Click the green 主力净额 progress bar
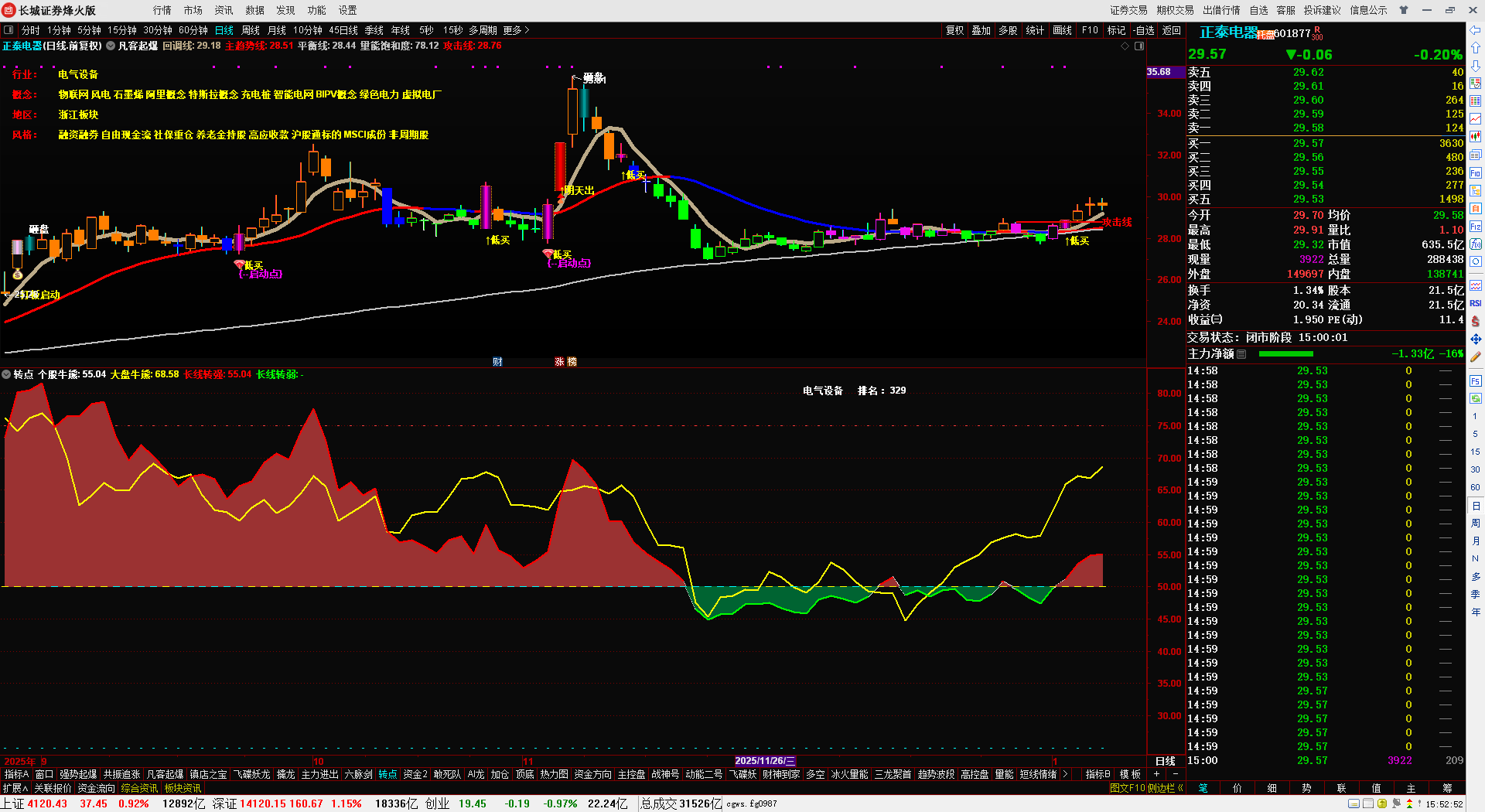Viewport: 1485px width, 812px height. [x=1285, y=354]
